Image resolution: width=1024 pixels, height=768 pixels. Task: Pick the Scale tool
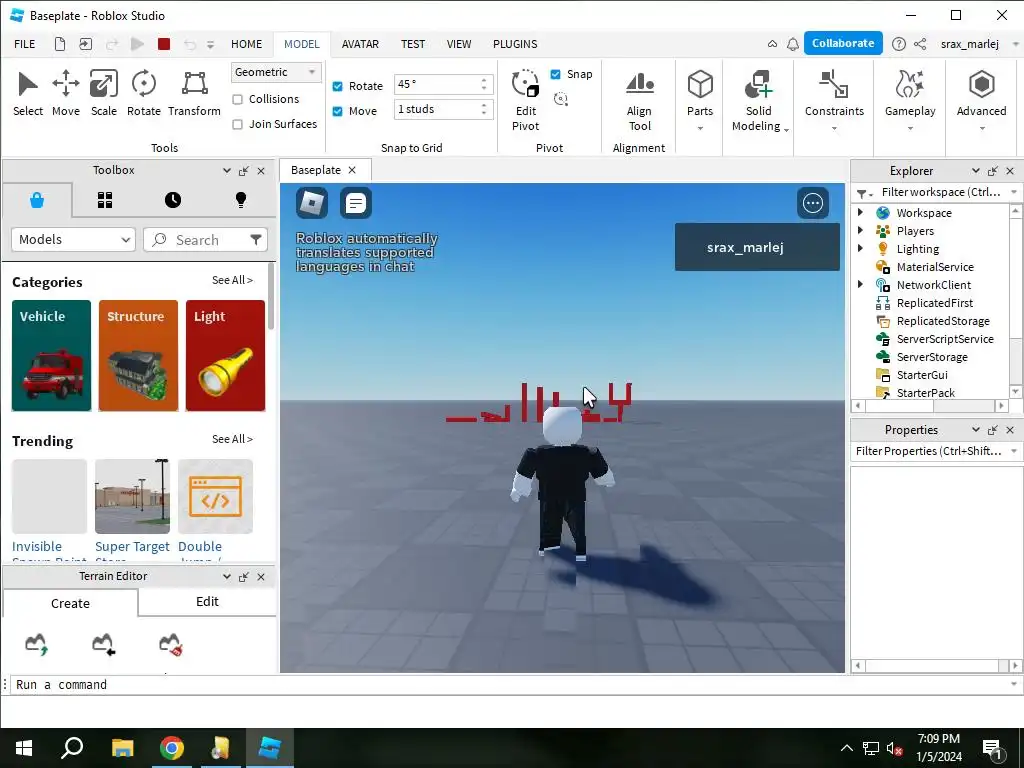[104, 93]
